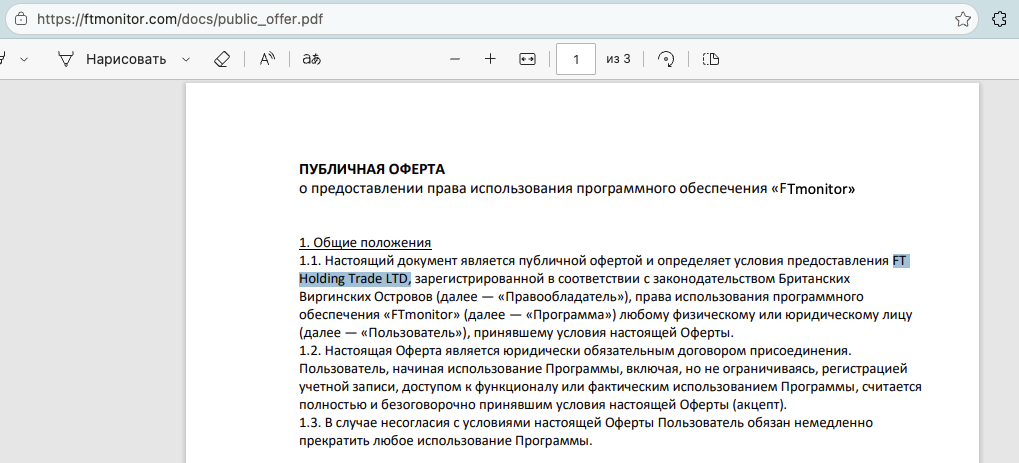This screenshot has height=463, width=1019.
Task: Click the clause number 1.2. in the text
Action: pyautogui.click(x=310, y=351)
